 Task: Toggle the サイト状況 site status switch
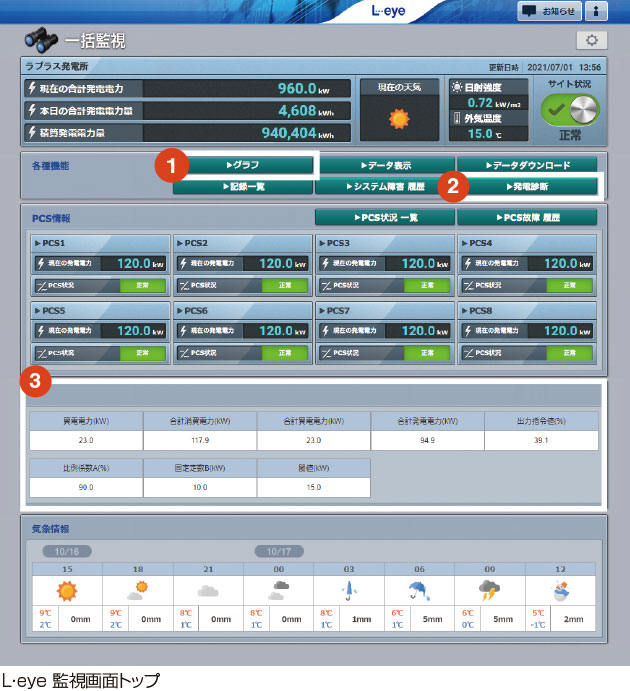point(570,110)
